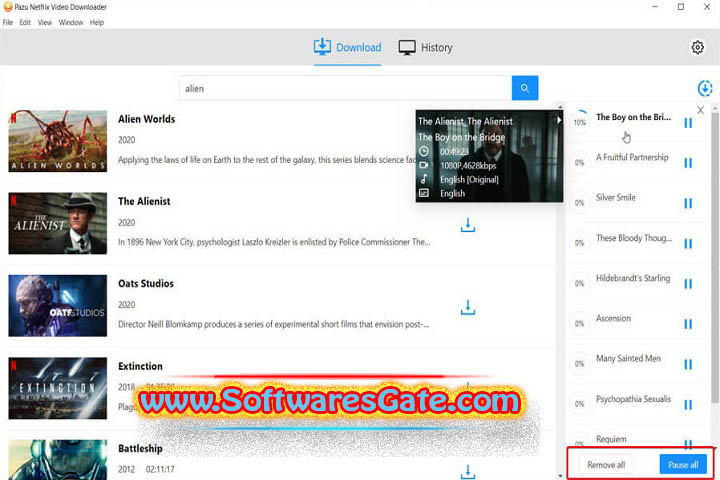Pause A Fruitful Partnership download
The height and width of the screenshot is (480, 720).
click(687, 163)
